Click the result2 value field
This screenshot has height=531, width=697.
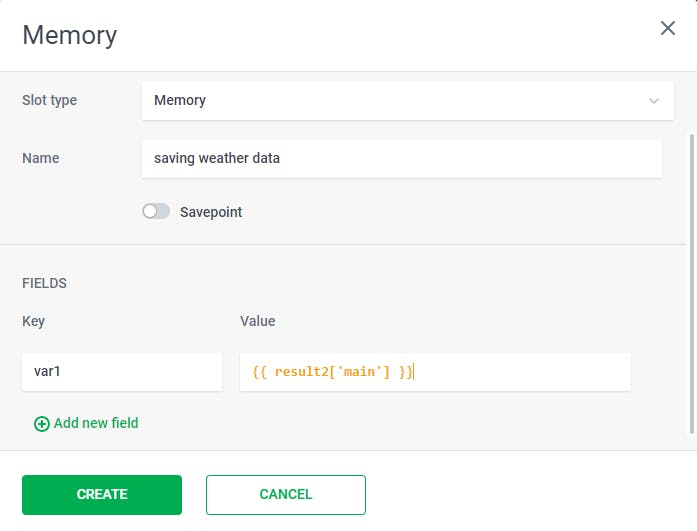coord(435,372)
